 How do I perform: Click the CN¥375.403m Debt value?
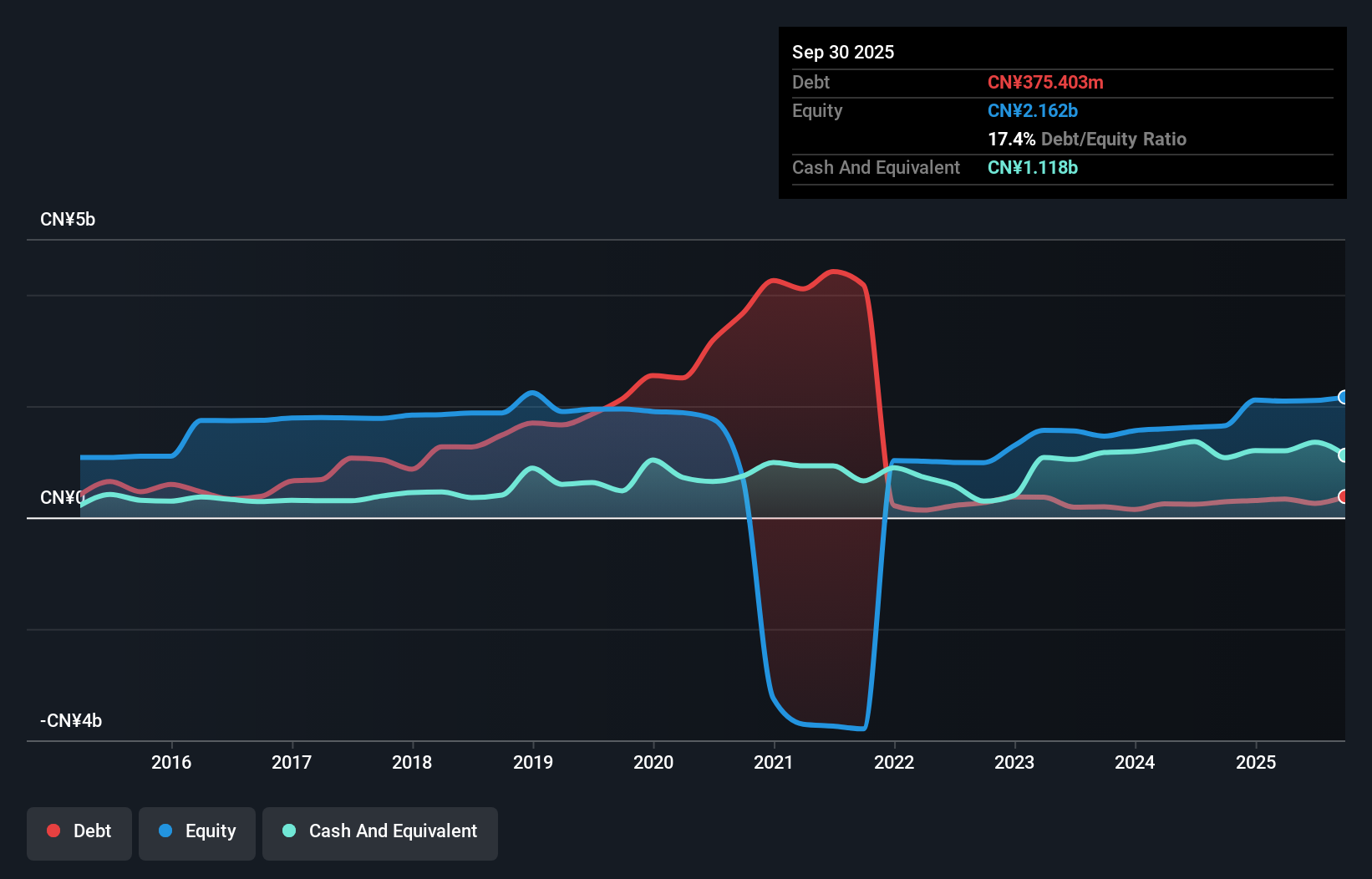[x=1045, y=82]
